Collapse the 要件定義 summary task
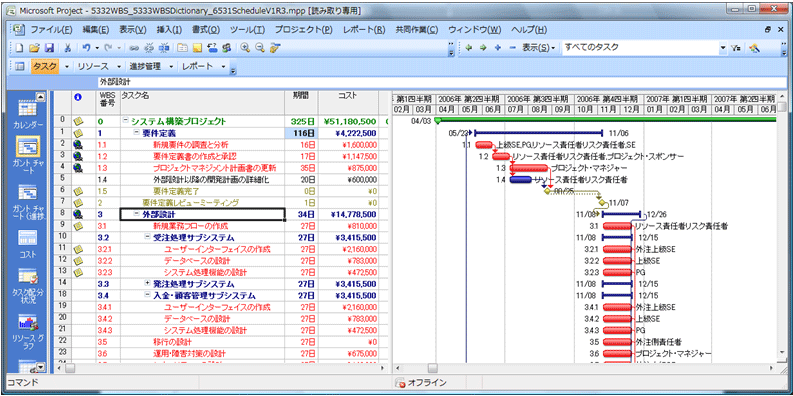The image size is (793, 396). pyautogui.click(x=137, y=132)
